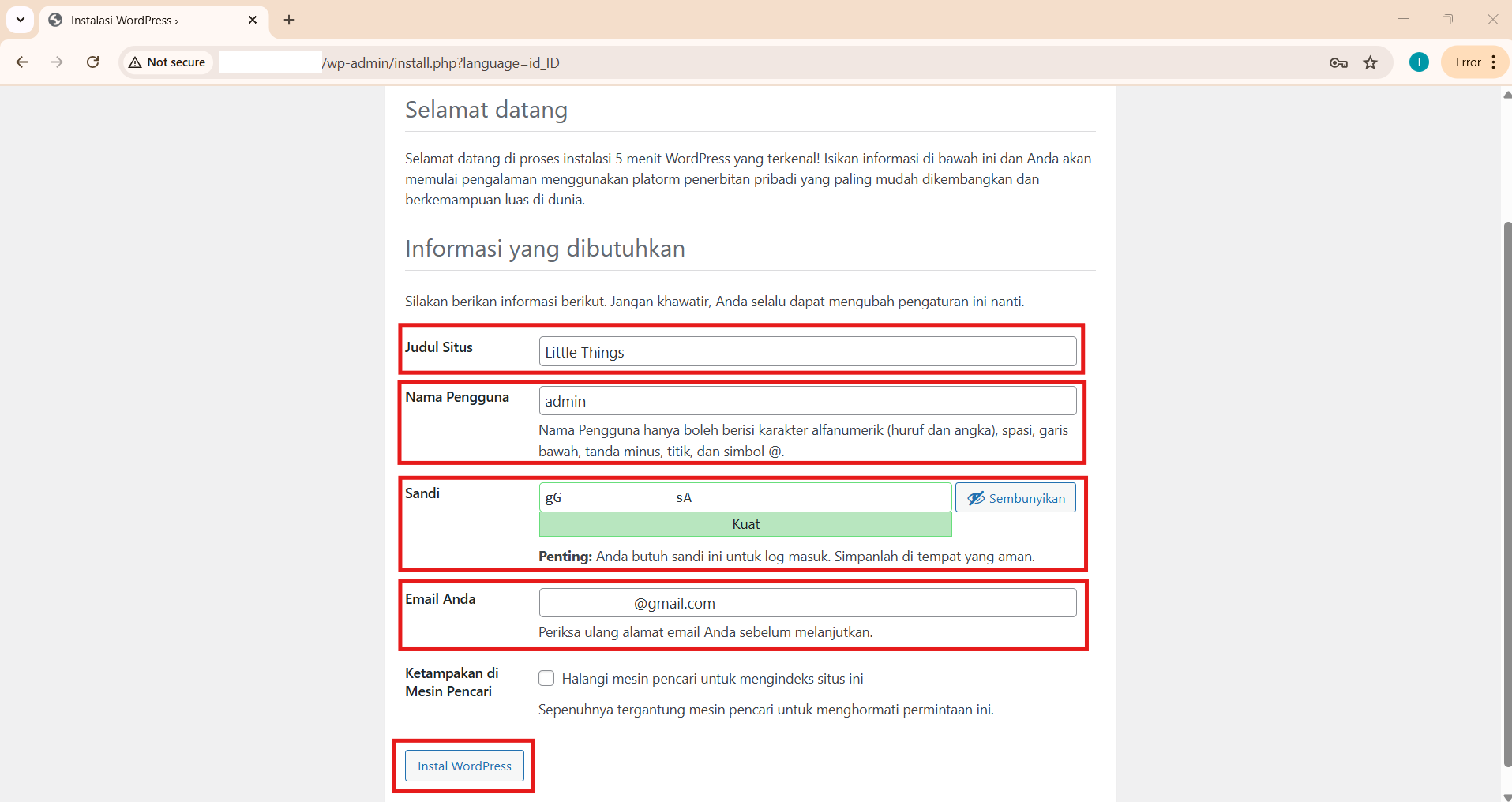Enable blocking search engines from indexing
The image size is (1512, 802).
click(x=546, y=678)
